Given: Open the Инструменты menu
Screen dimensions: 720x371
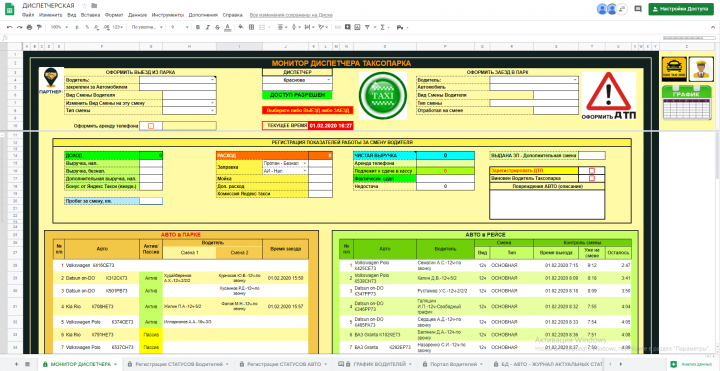Looking at the screenshot, I should (x=168, y=15).
